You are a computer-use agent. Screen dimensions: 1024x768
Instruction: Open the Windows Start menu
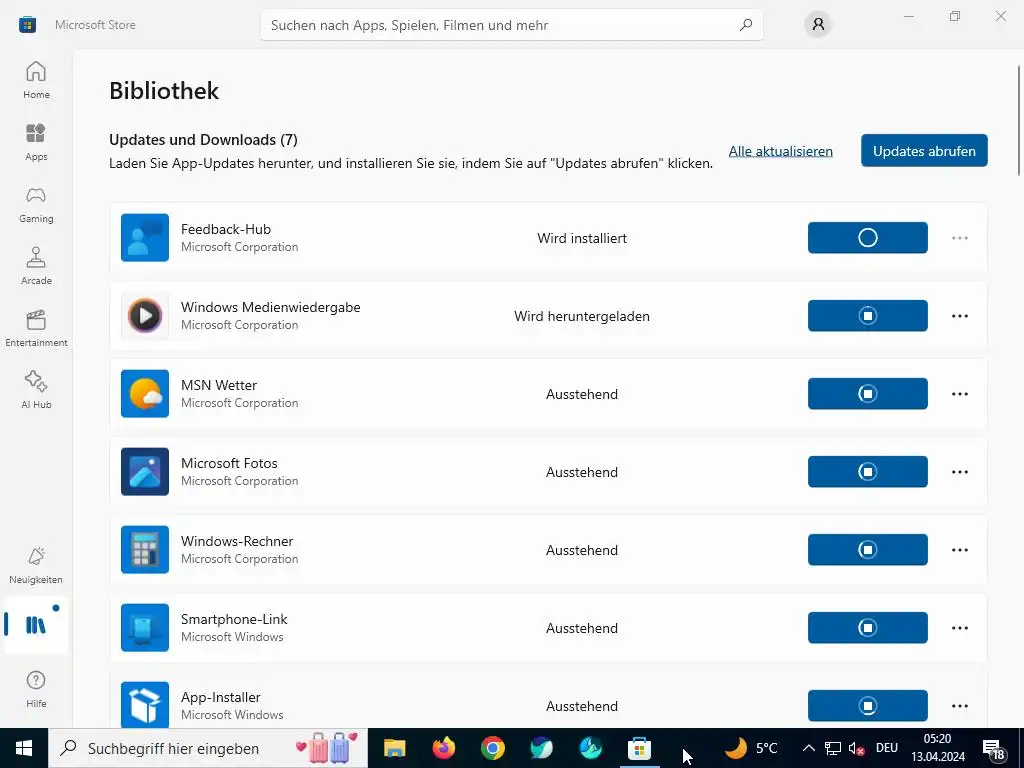coord(24,748)
